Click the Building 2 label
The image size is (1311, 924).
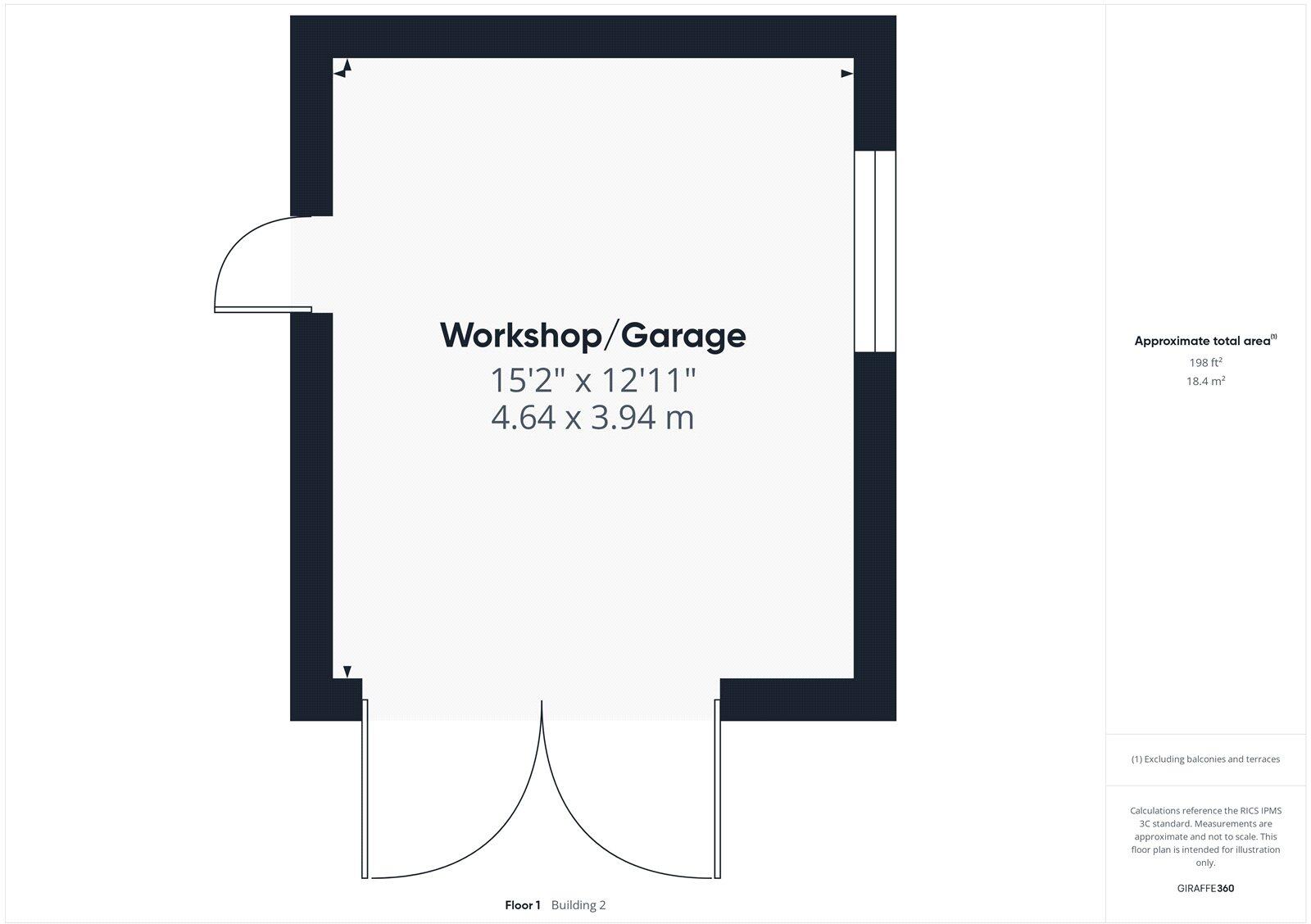click(x=578, y=905)
